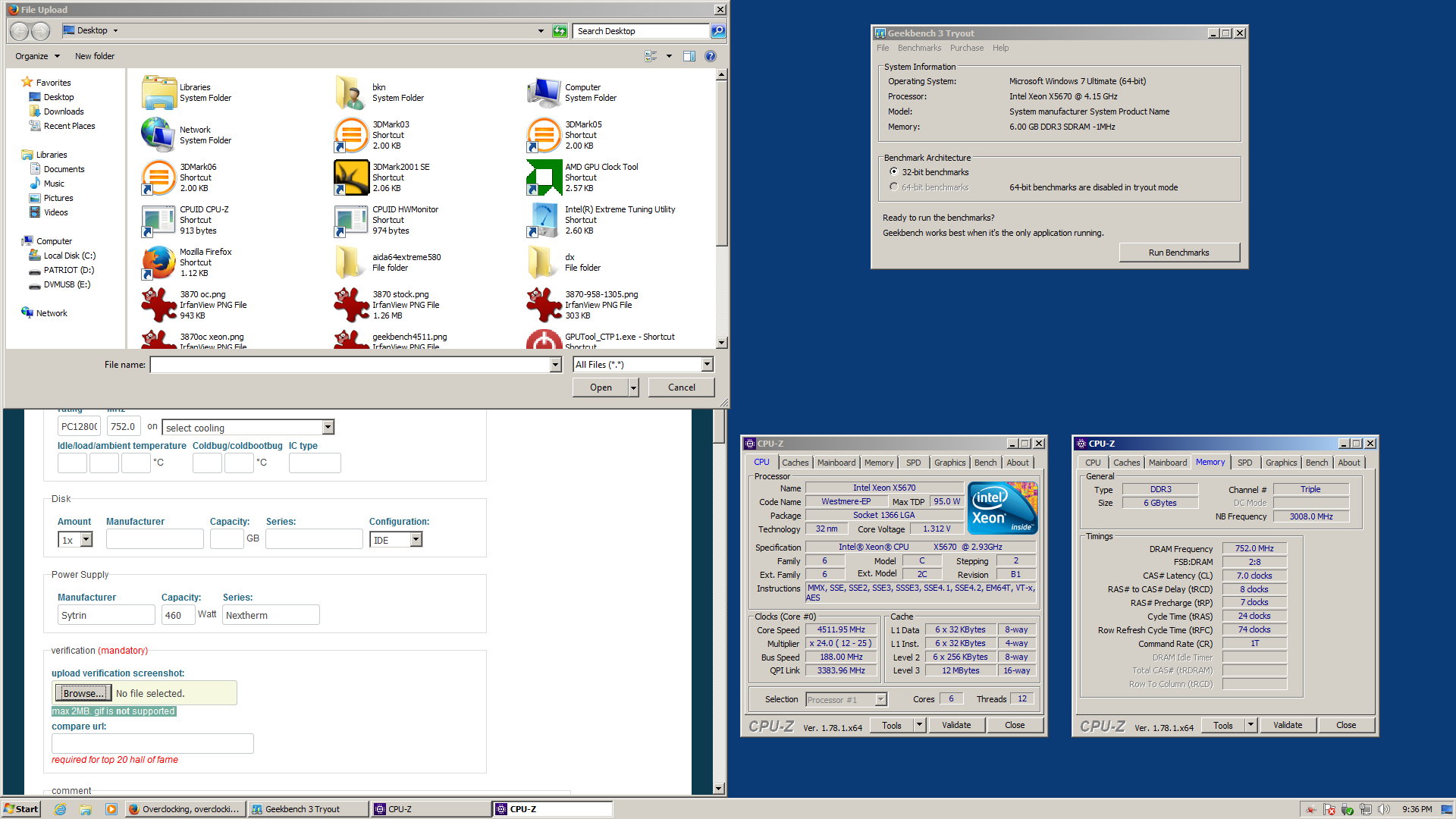Open Tools dropdown arrow in CPU-Z Memory window
Viewport: 1456px width, 819px height.
tap(1250, 726)
